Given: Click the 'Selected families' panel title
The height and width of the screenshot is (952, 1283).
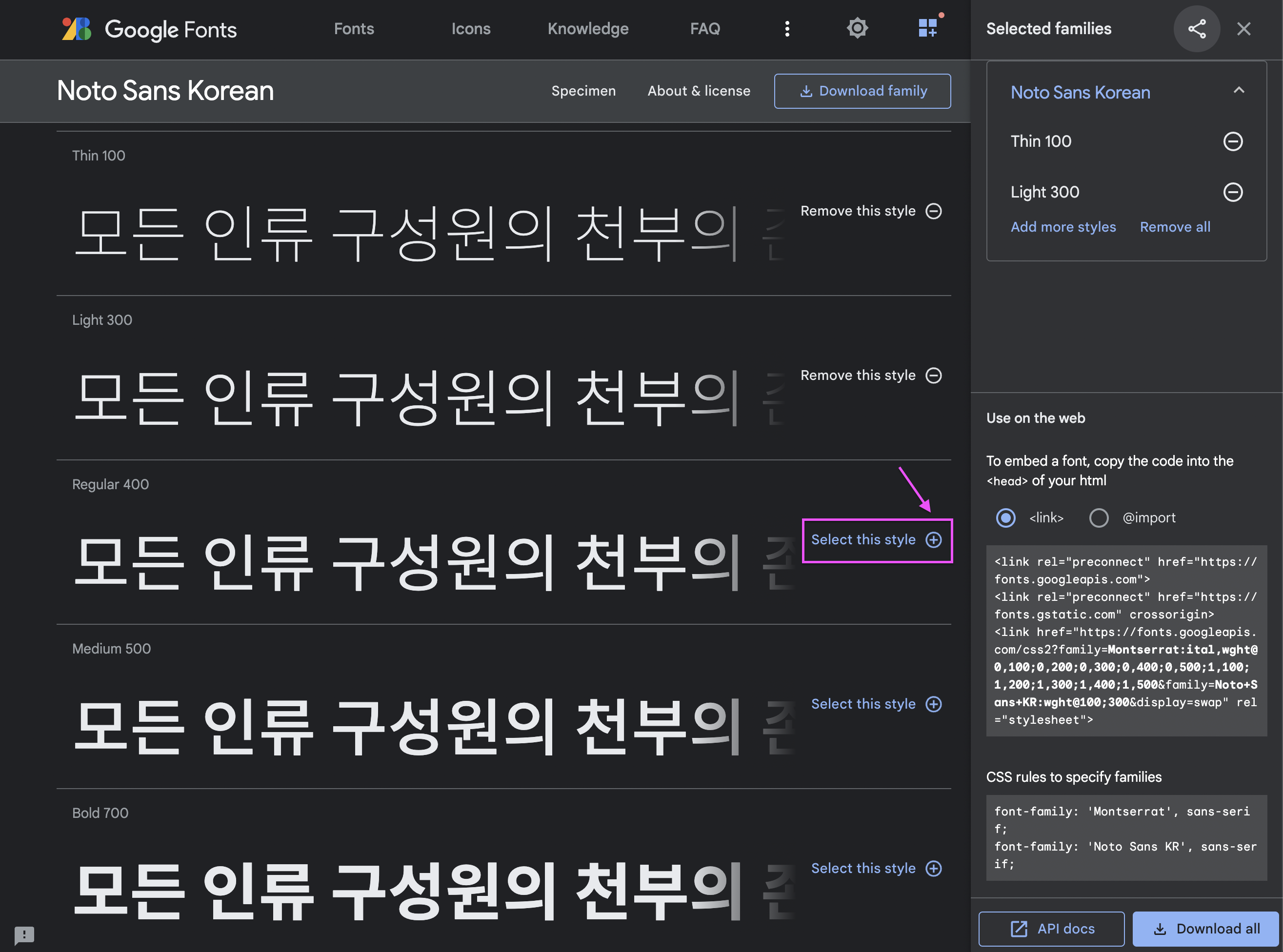Looking at the screenshot, I should tap(1048, 29).
